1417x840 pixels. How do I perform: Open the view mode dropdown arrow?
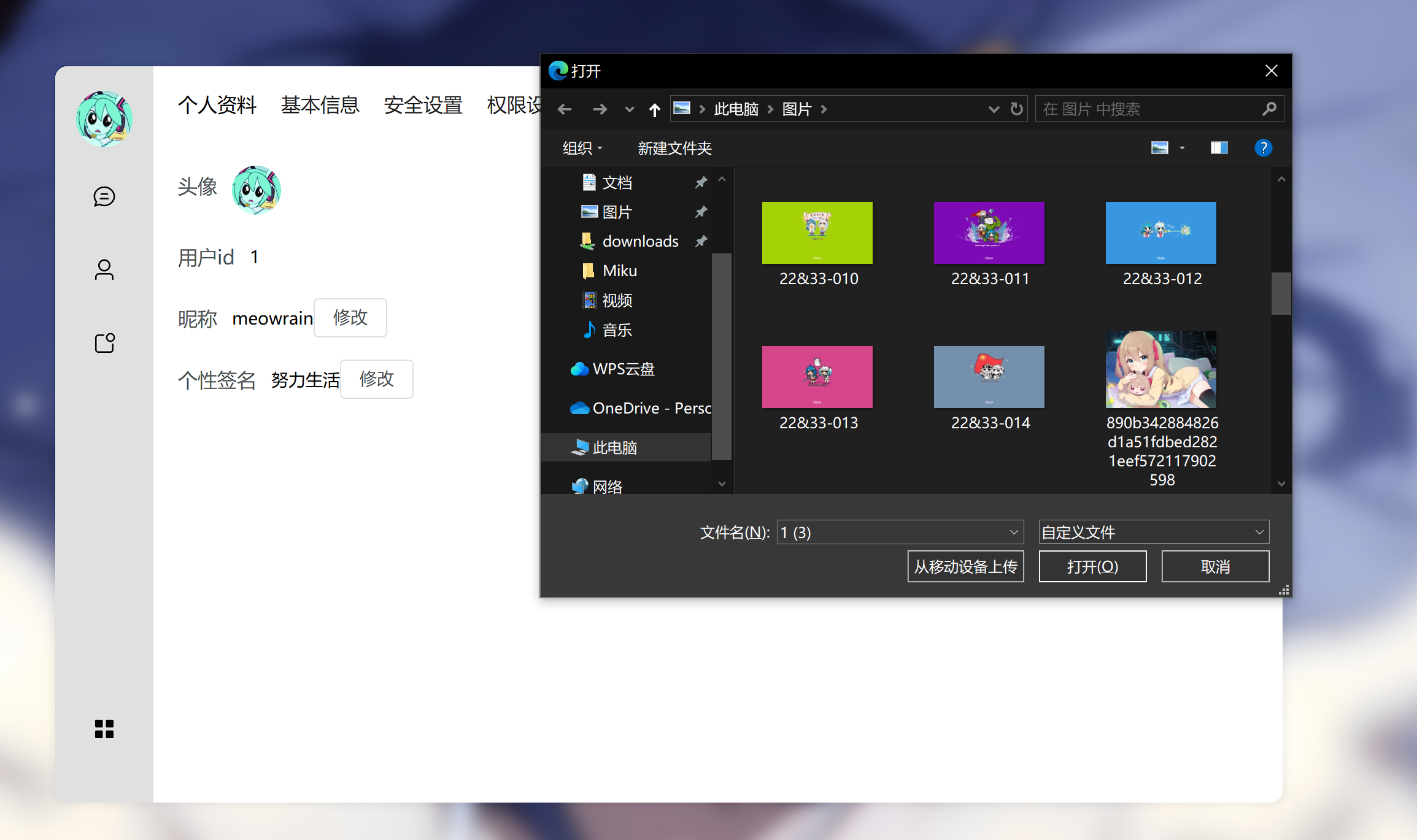1182,148
